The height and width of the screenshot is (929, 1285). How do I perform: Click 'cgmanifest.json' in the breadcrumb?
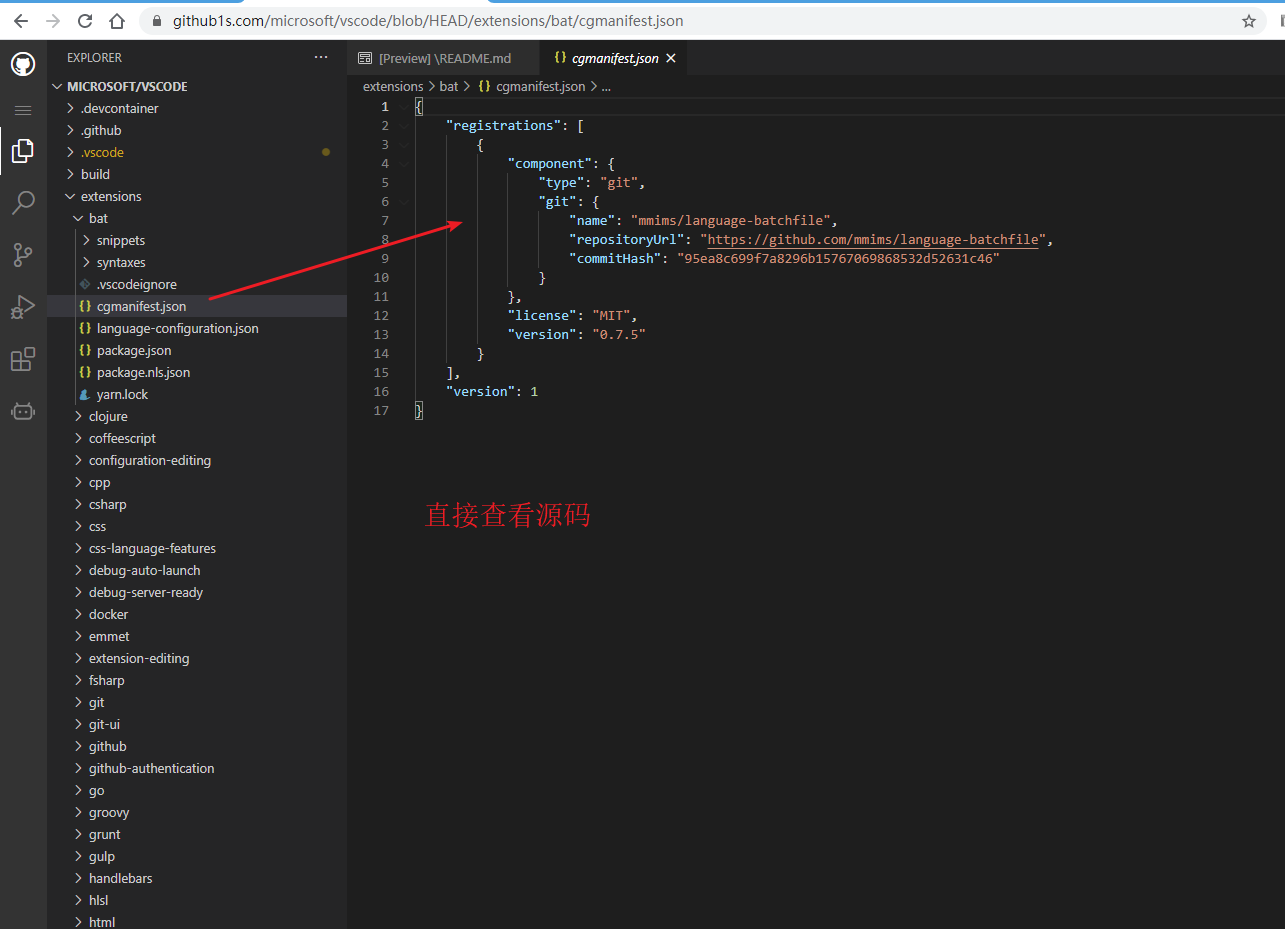click(540, 86)
